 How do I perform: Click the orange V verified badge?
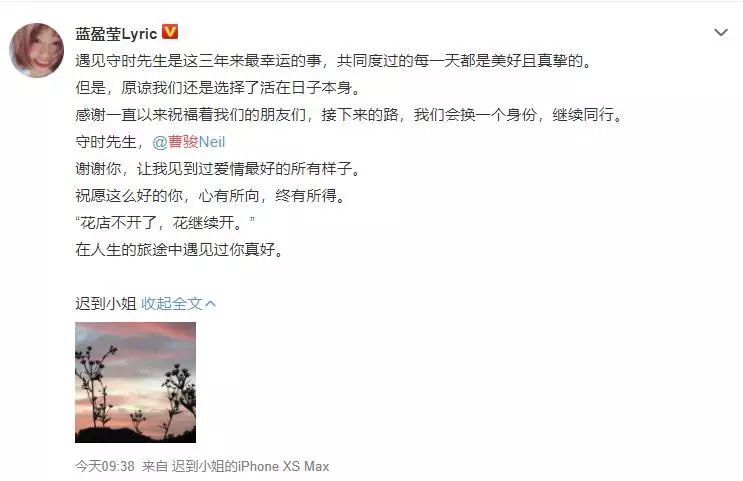pyautogui.click(x=170, y=32)
